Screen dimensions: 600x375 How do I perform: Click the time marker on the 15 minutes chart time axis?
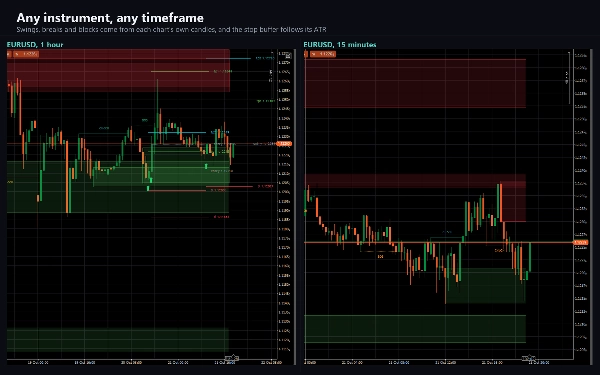click(529, 358)
